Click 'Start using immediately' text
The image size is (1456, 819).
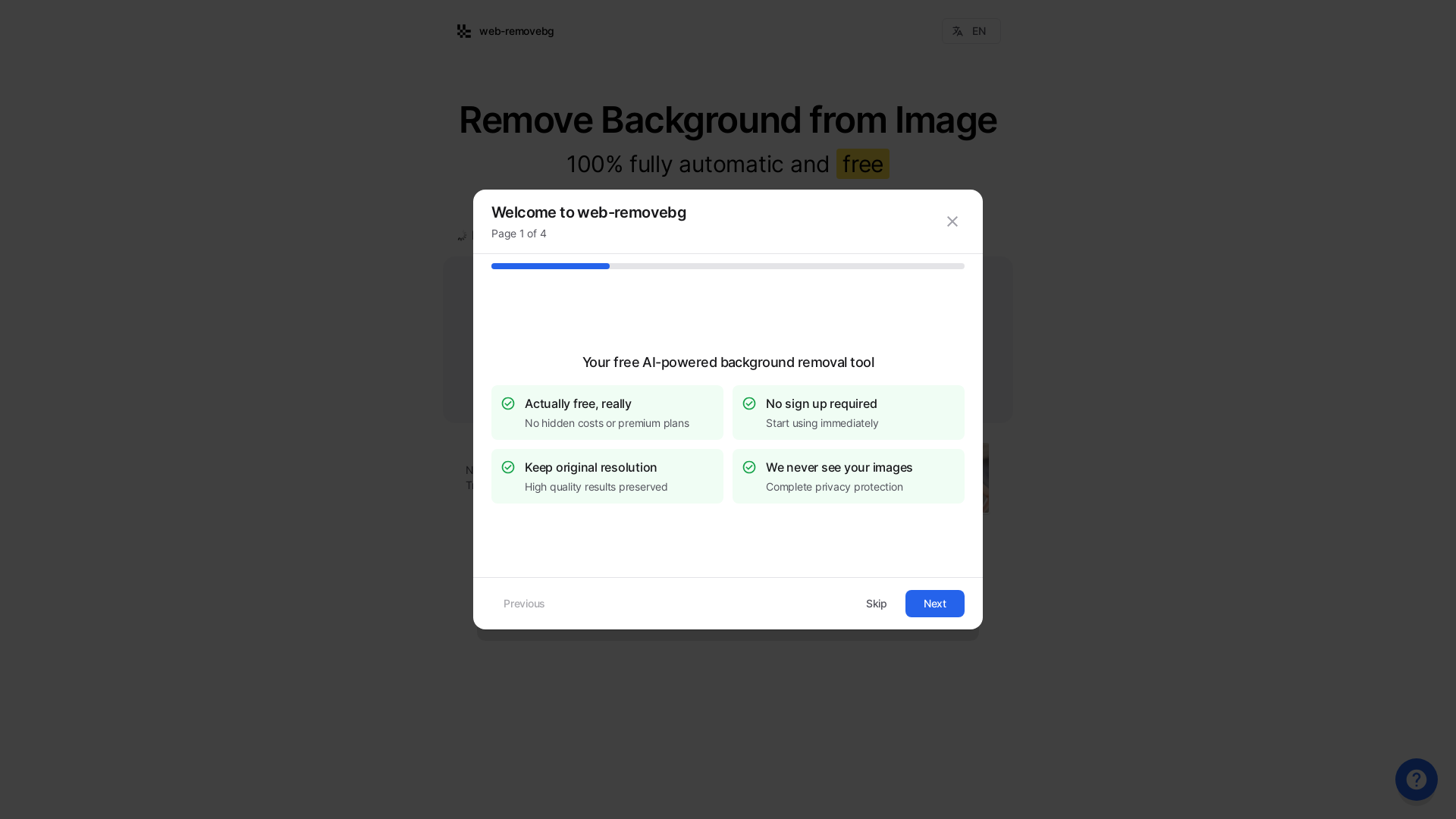click(822, 423)
